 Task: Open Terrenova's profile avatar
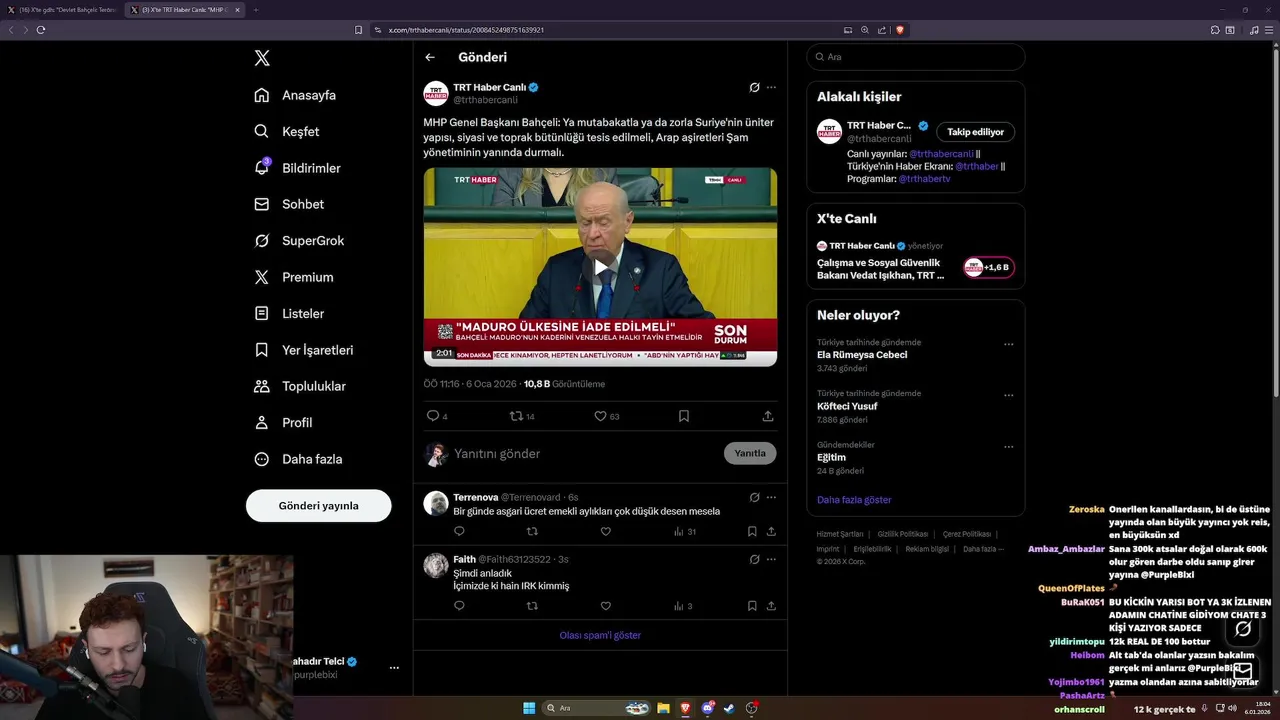point(436,503)
